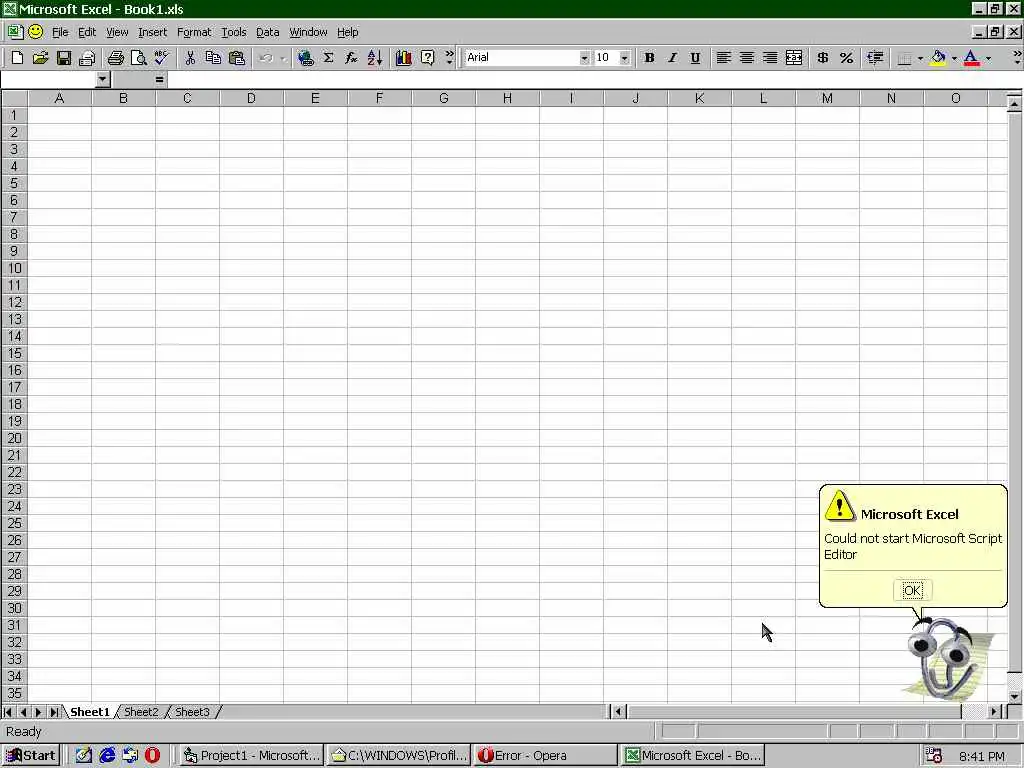Print the sheet using printer icon

click(116, 58)
